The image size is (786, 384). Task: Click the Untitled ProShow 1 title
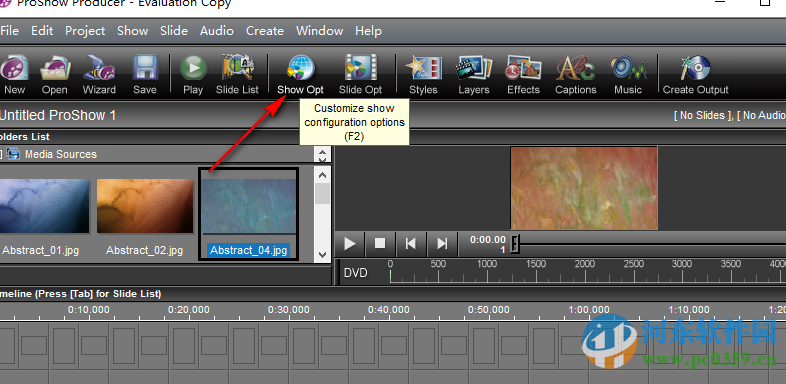58,115
